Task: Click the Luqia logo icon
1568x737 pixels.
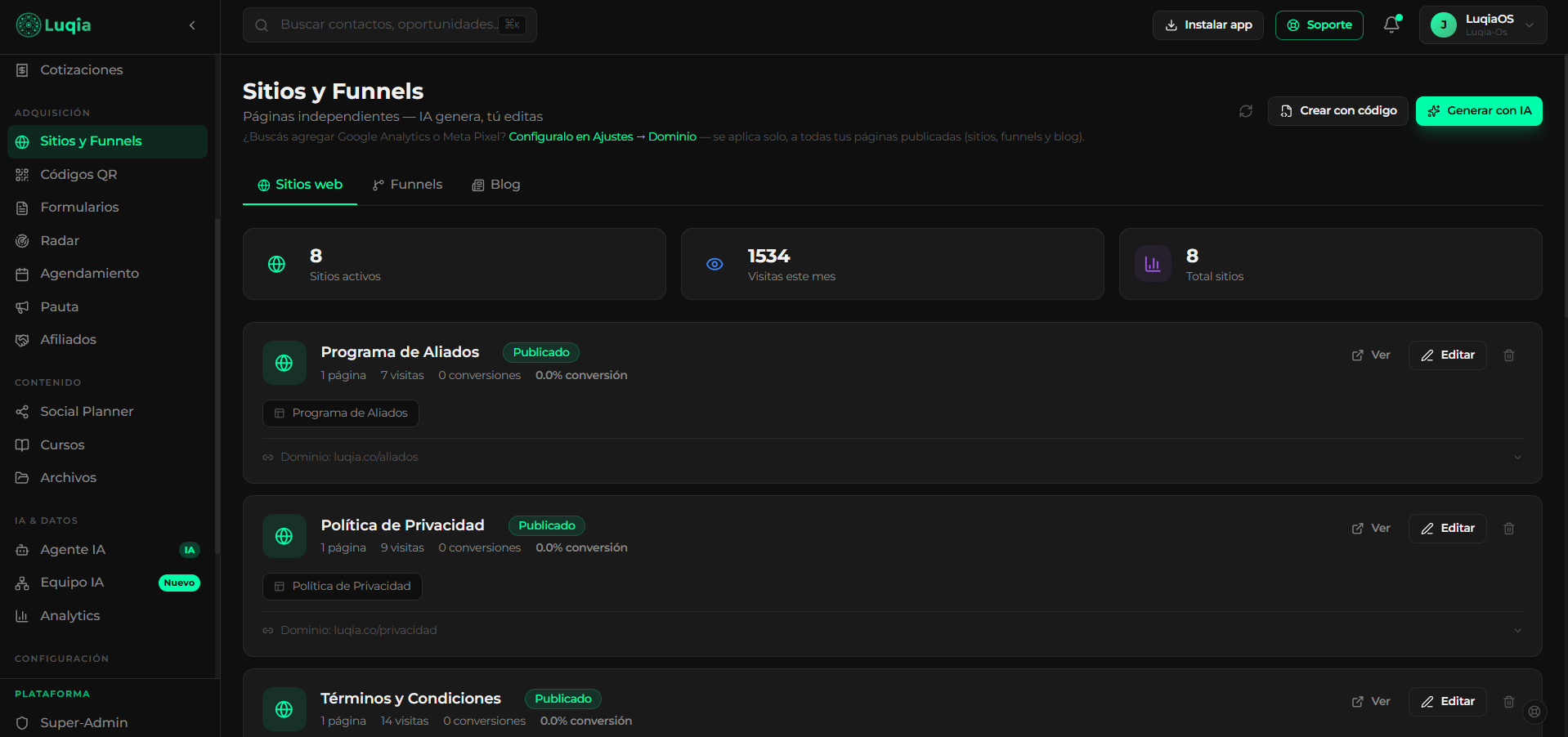Action: pos(29,25)
